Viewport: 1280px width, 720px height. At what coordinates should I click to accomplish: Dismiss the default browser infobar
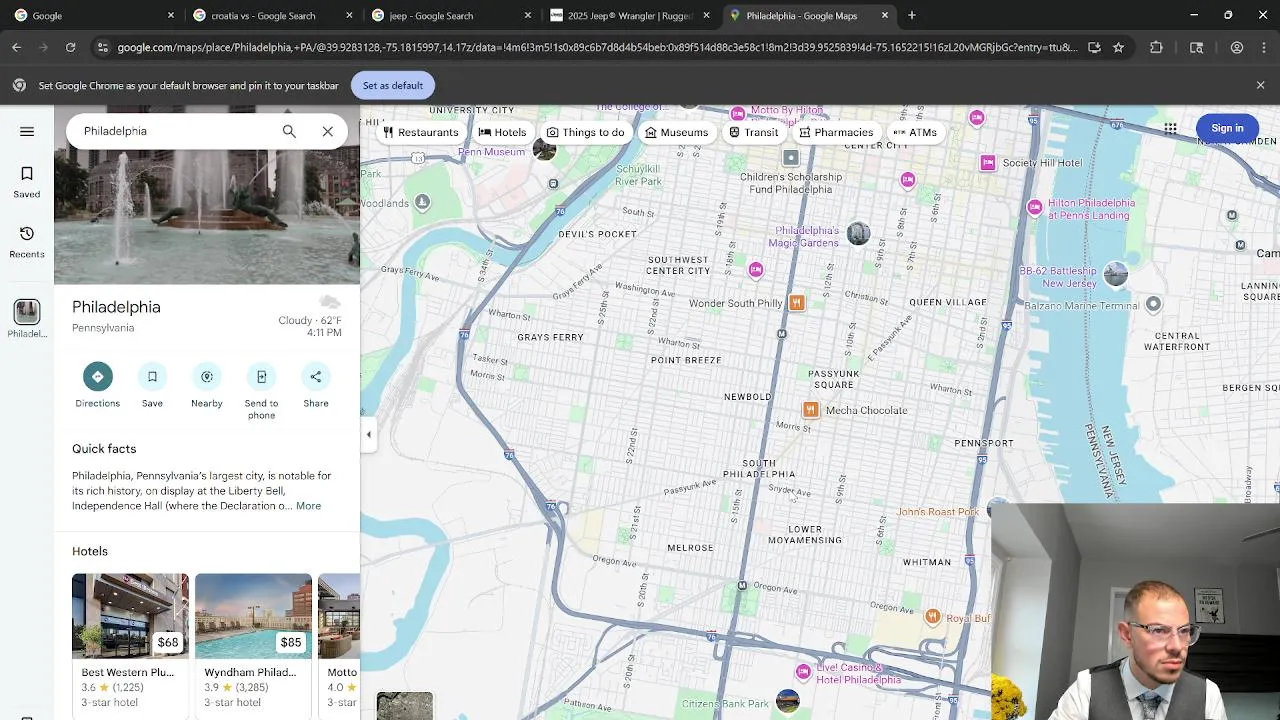[1260, 85]
